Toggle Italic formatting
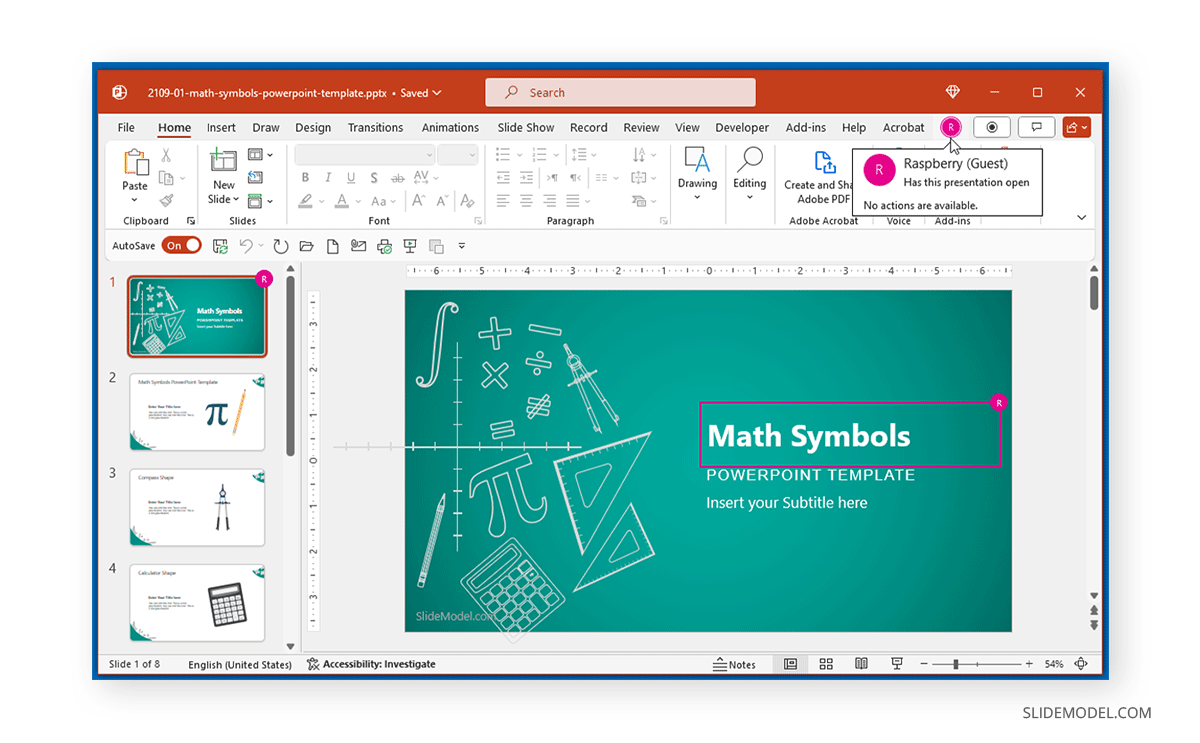The width and height of the screenshot is (1200, 743). click(x=328, y=178)
